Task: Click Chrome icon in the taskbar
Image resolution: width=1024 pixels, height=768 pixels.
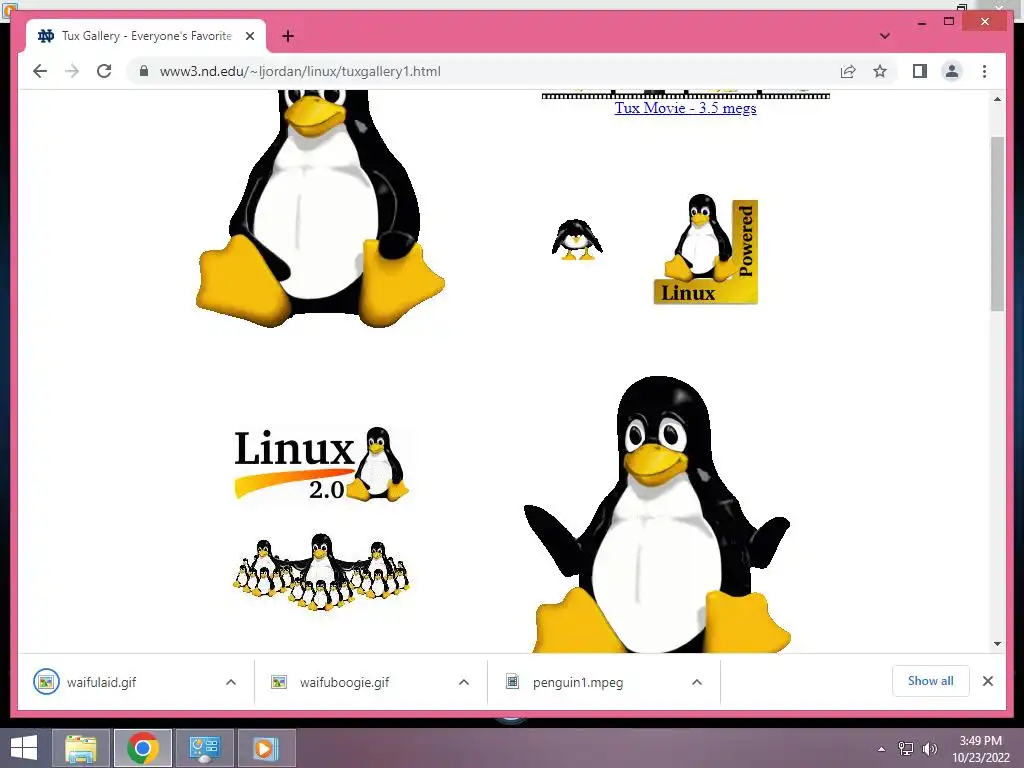Action: pyautogui.click(x=143, y=748)
